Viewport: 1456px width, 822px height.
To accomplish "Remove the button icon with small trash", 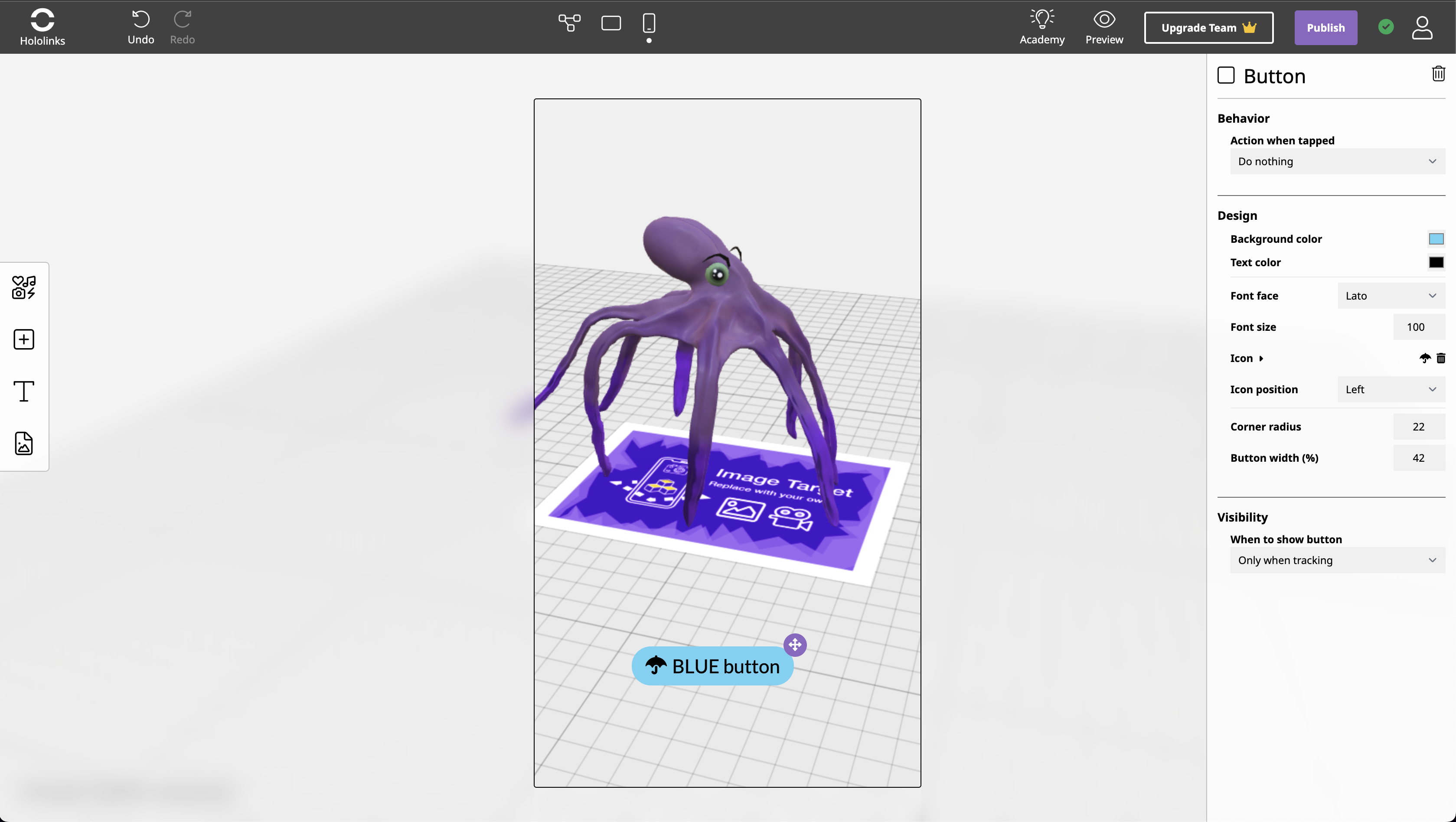I will pyautogui.click(x=1440, y=359).
